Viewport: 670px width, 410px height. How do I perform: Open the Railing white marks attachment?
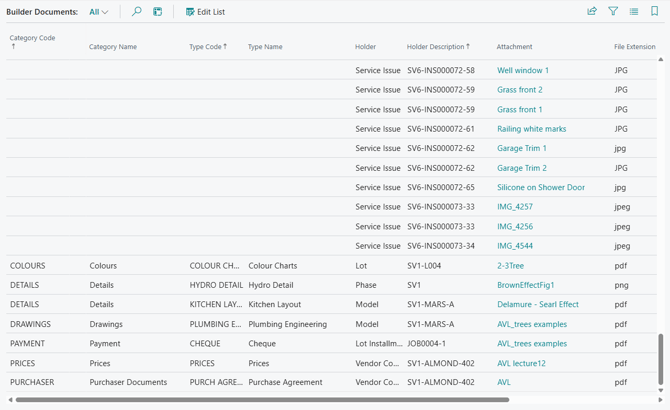coord(532,129)
